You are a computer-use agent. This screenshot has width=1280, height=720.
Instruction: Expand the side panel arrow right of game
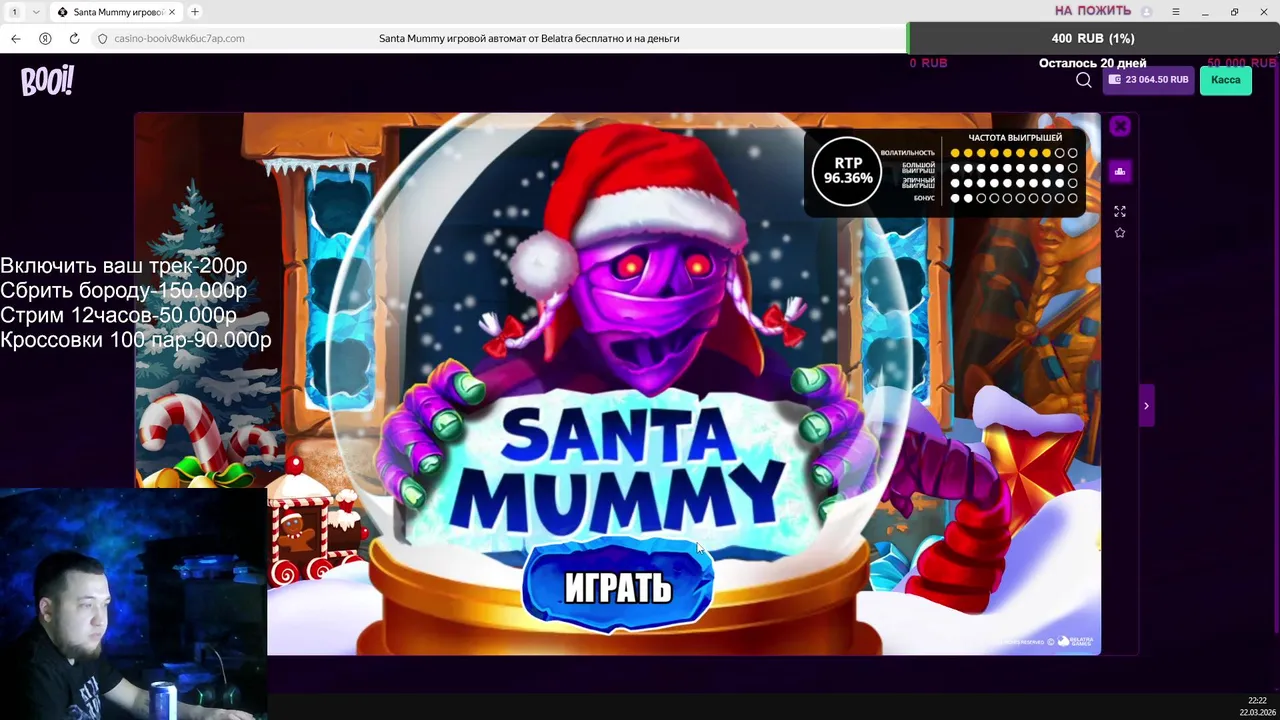1146,406
